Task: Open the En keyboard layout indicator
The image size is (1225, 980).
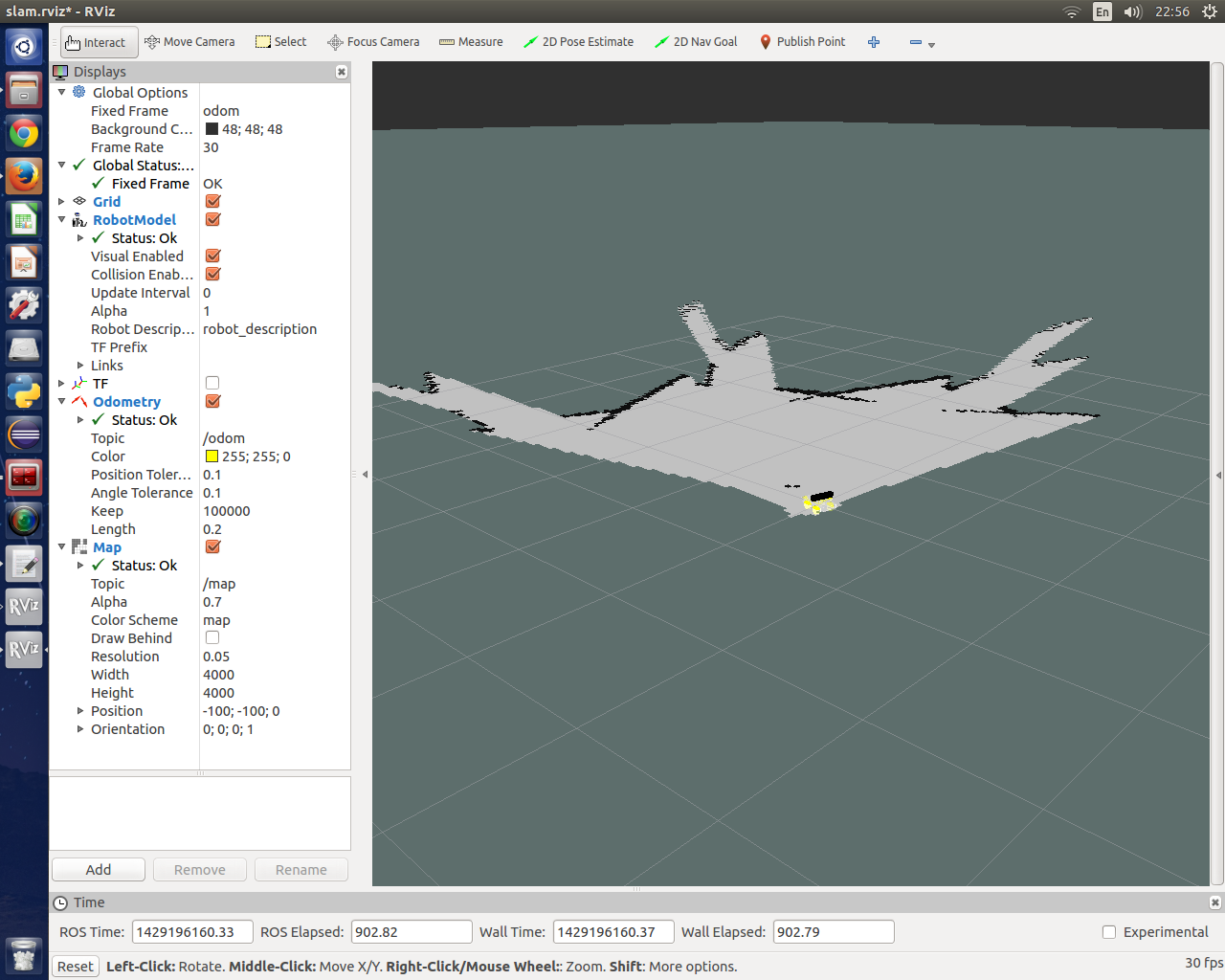Action: 1102,11
